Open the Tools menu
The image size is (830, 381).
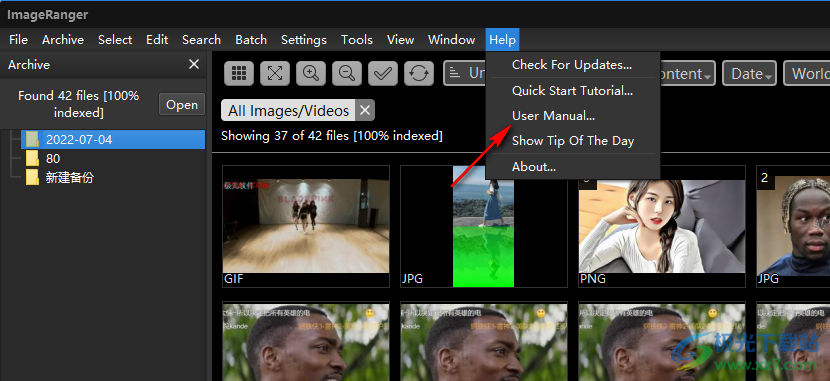(x=357, y=40)
